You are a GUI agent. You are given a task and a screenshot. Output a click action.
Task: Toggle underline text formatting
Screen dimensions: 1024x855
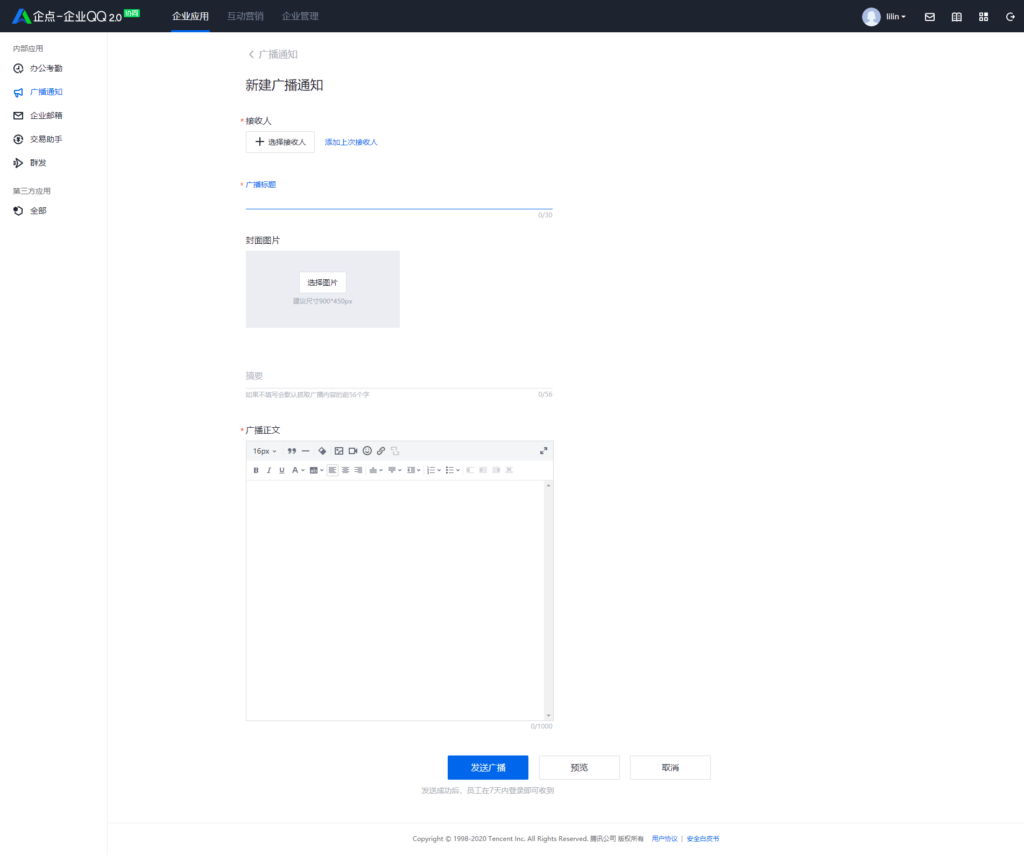coord(282,470)
